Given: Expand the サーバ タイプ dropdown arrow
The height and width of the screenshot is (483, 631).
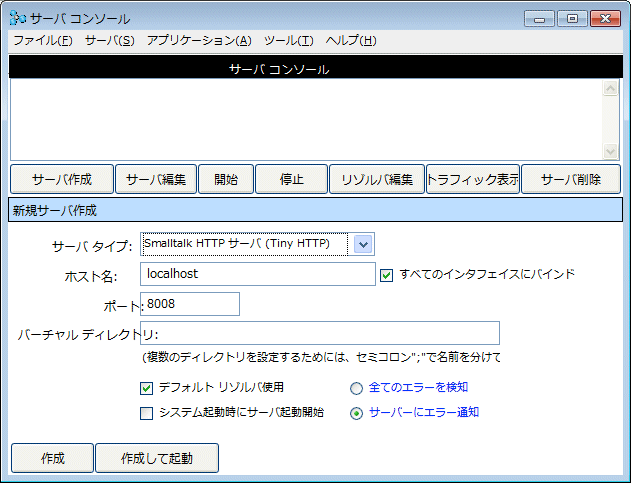Looking at the screenshot, I should coord(363,243).
